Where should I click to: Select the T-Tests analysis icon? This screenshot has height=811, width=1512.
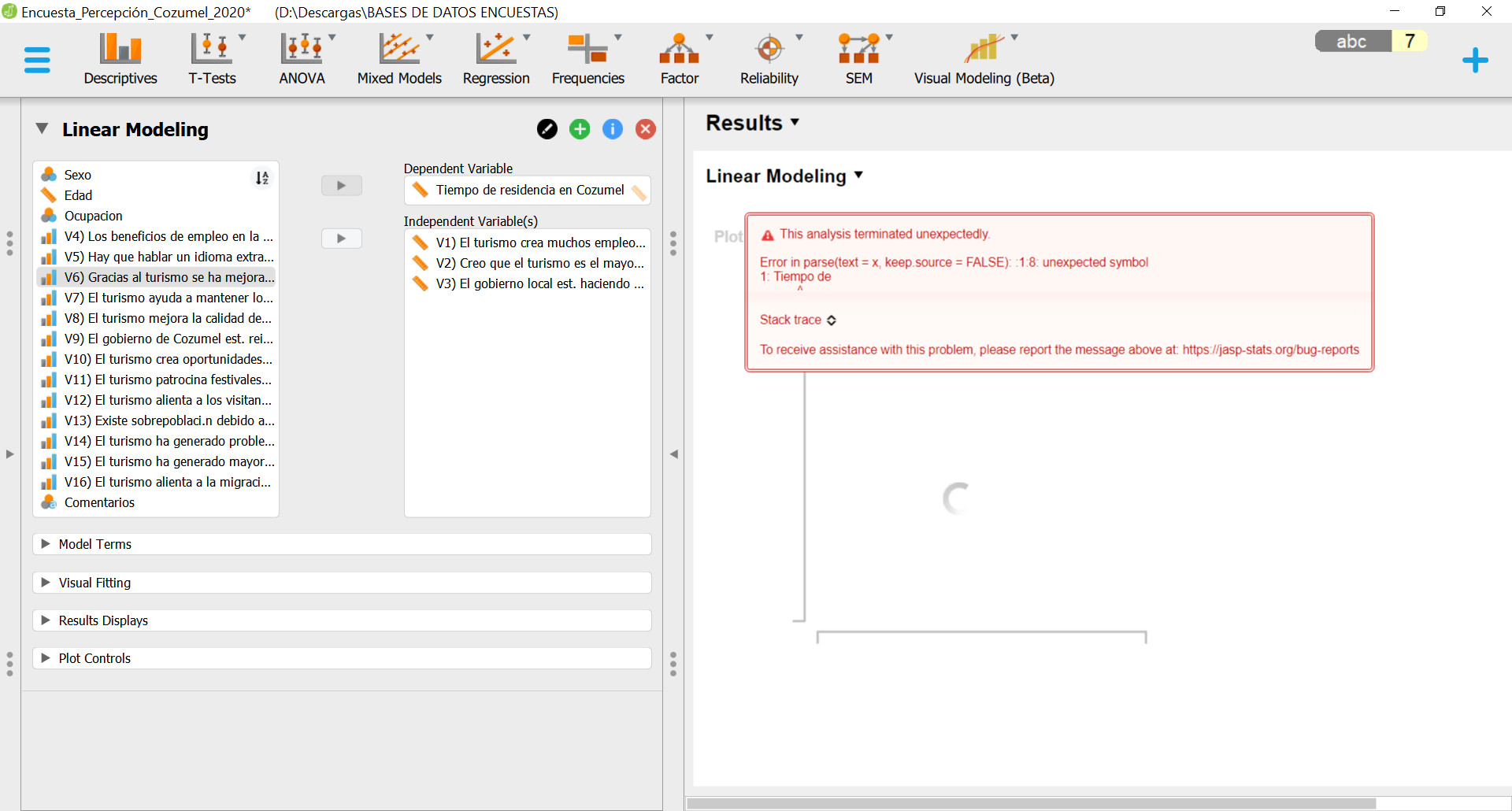tap(212, 55)
